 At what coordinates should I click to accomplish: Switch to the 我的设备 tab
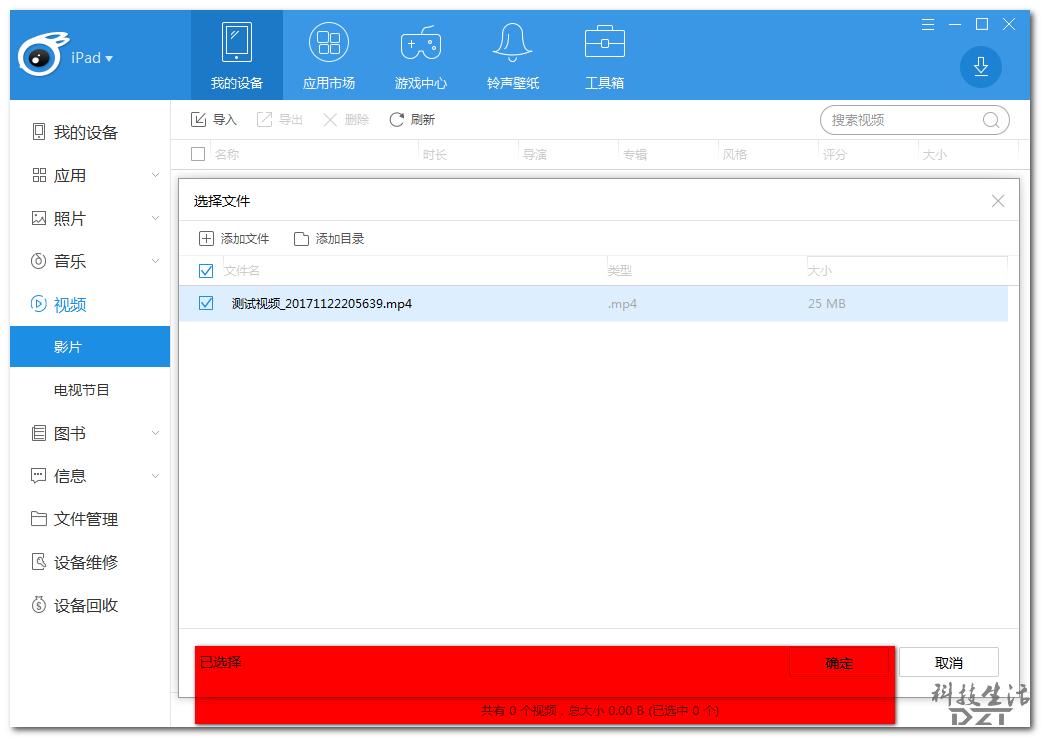click(x=236, y=55)
